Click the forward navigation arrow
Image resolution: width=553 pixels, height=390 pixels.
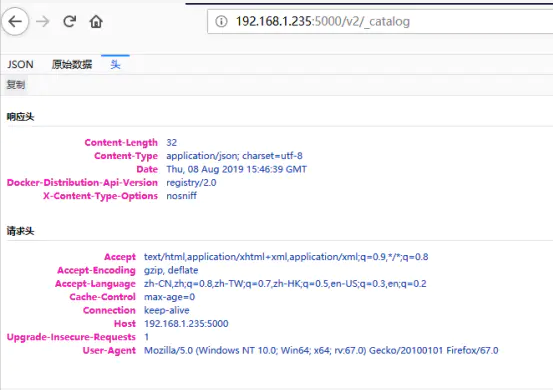pyautogui.click(x=43, y=22)
